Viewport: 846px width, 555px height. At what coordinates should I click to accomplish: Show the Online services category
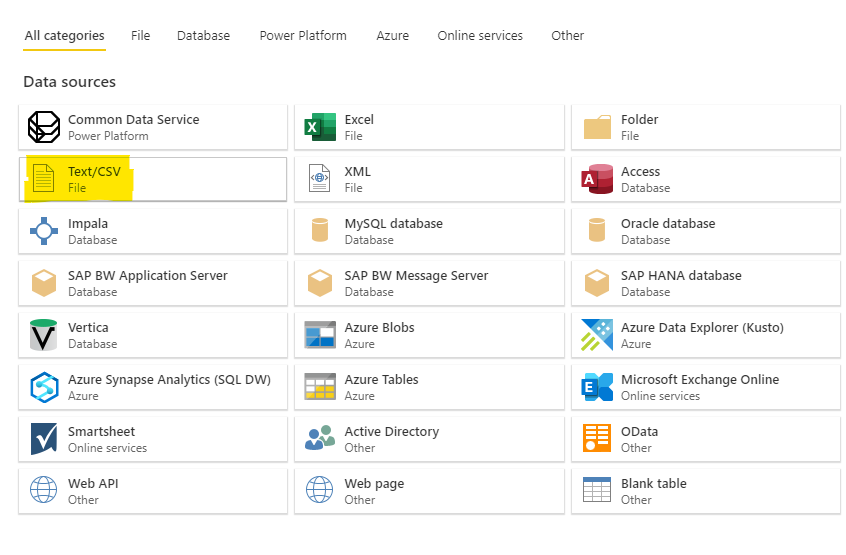(480, 36)
